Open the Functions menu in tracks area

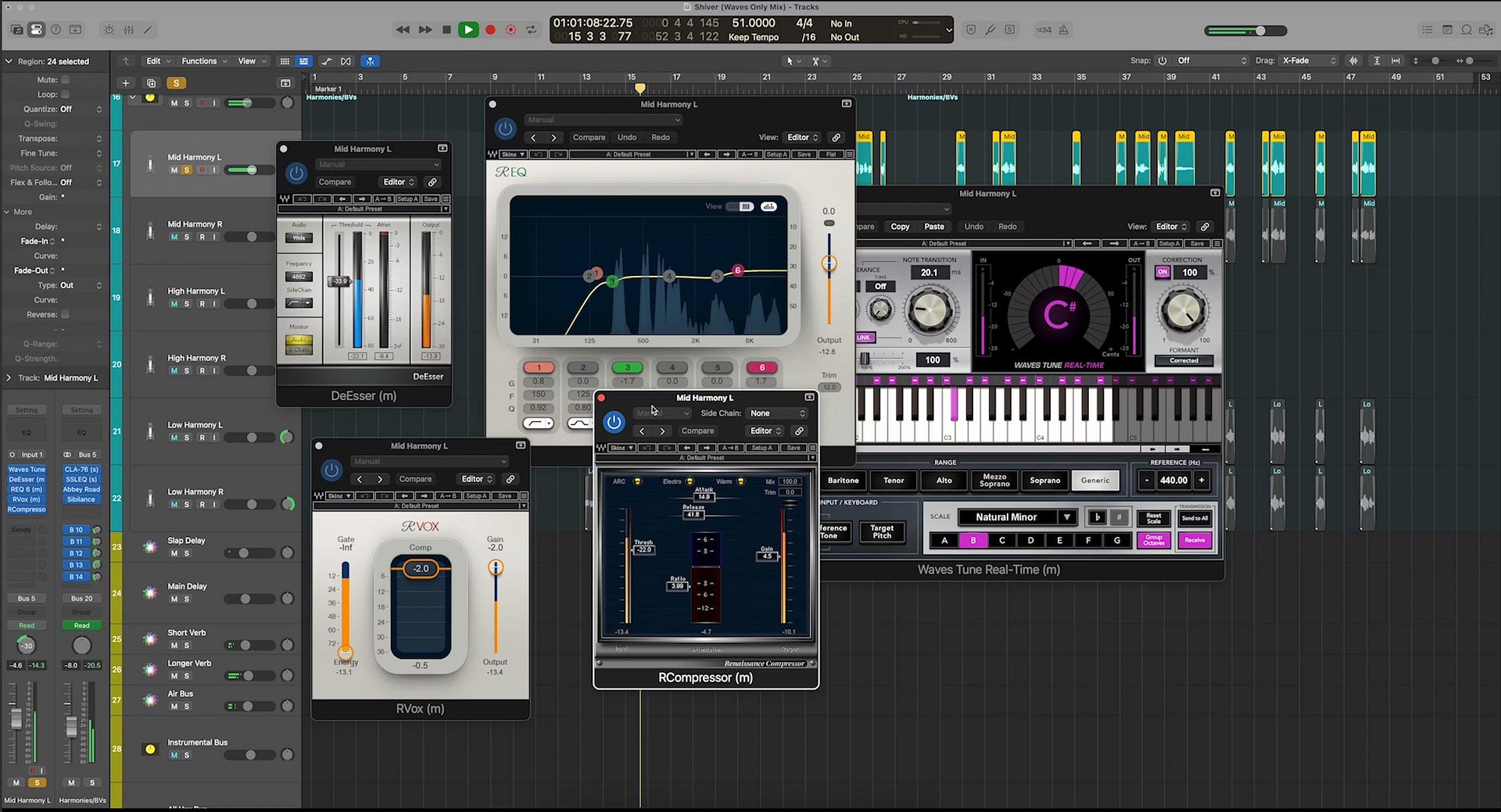tap(203, 61)
